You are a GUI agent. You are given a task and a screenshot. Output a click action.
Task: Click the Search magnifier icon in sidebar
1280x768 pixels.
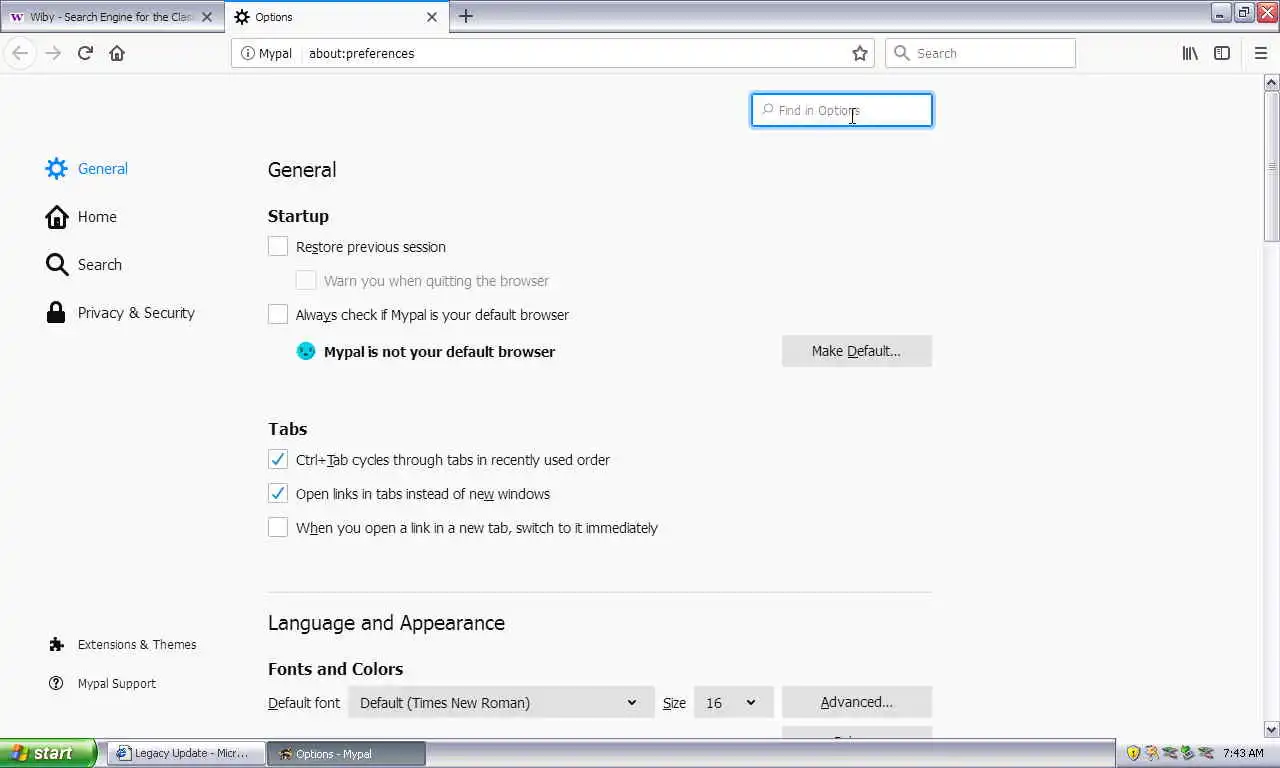[x=57, y=265]
